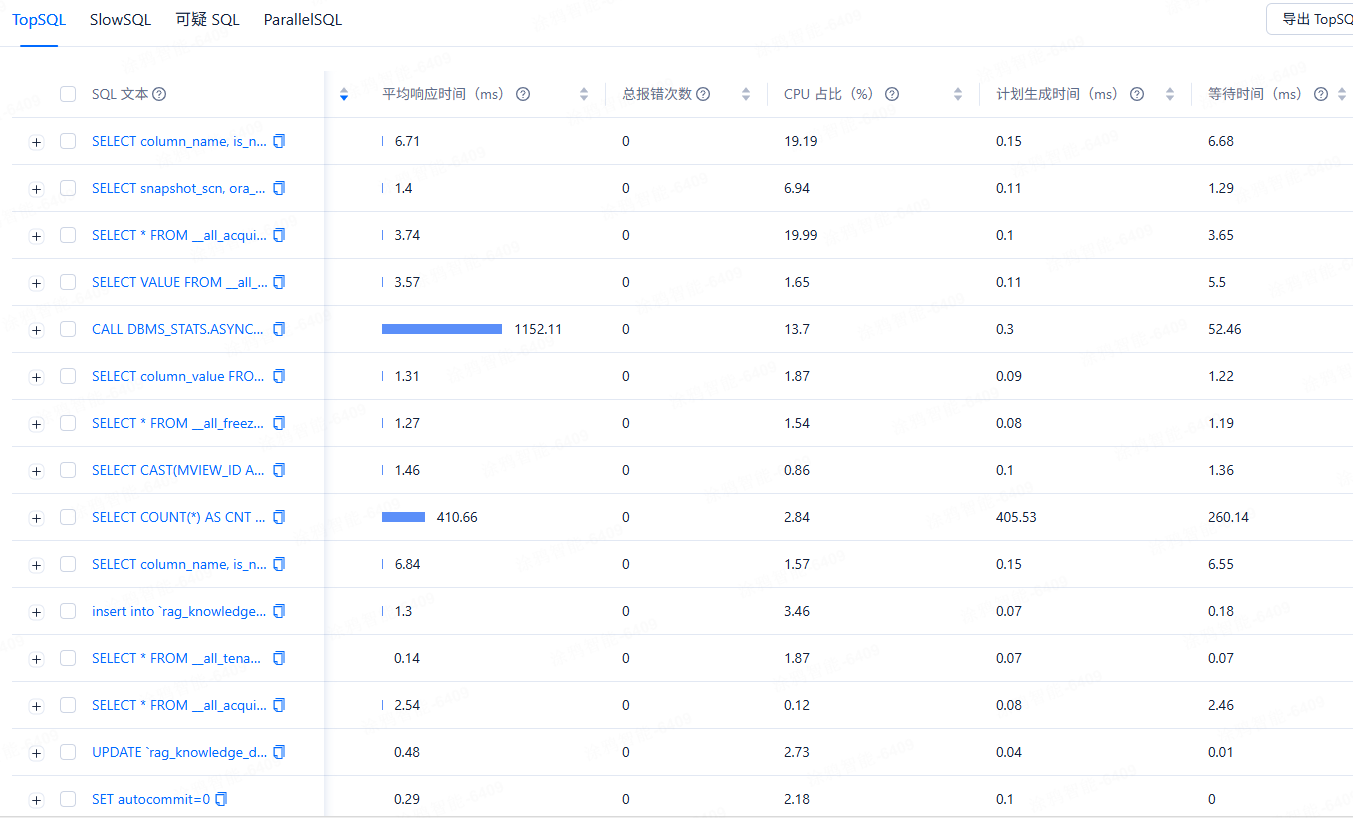Copy the CALL DBMS_STATS.ASYNC SQL text
This screenshot has height=818, width=1353.
pos(279,329)
